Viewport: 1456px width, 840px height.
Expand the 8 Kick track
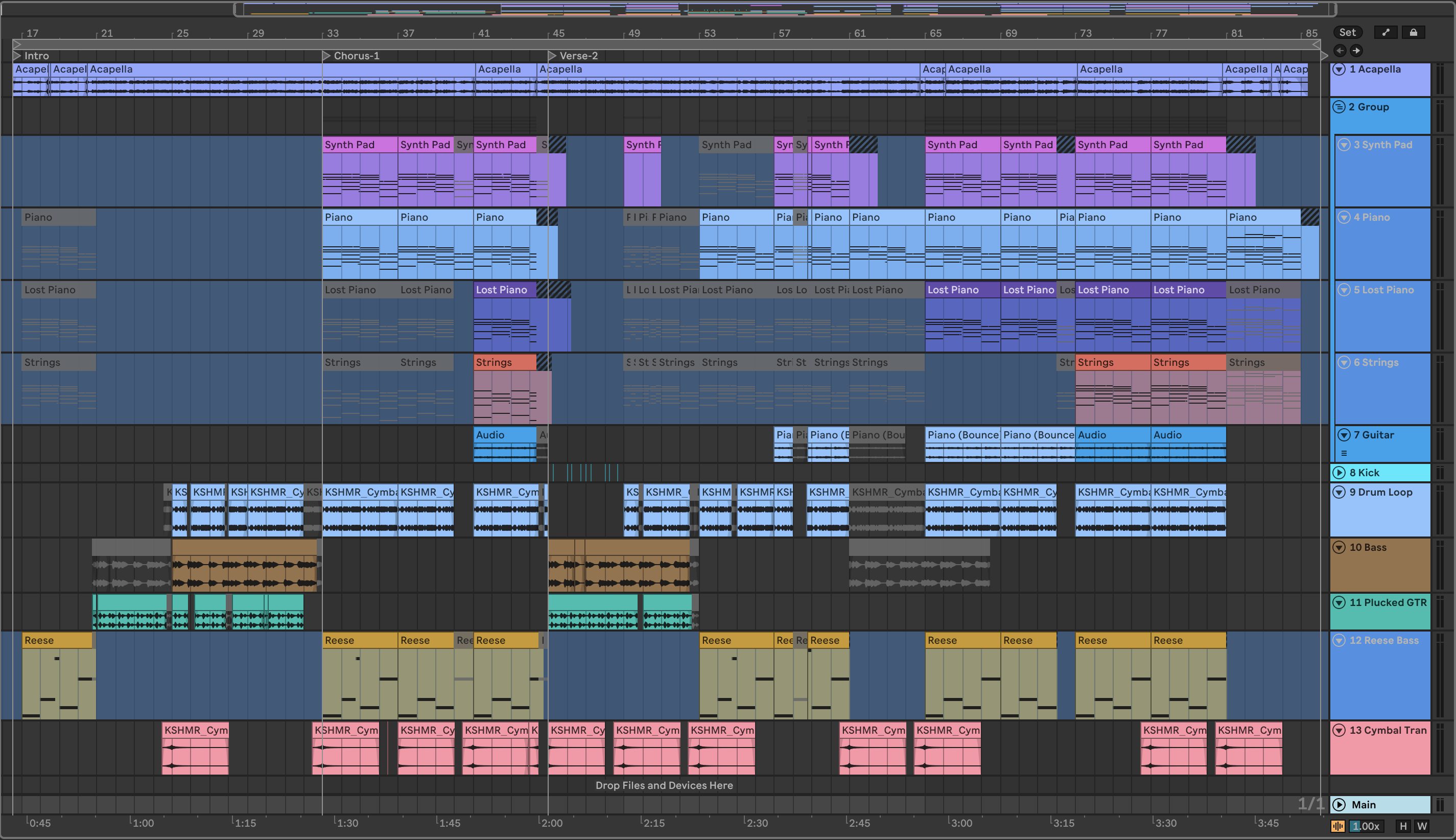pos(1339,473)
